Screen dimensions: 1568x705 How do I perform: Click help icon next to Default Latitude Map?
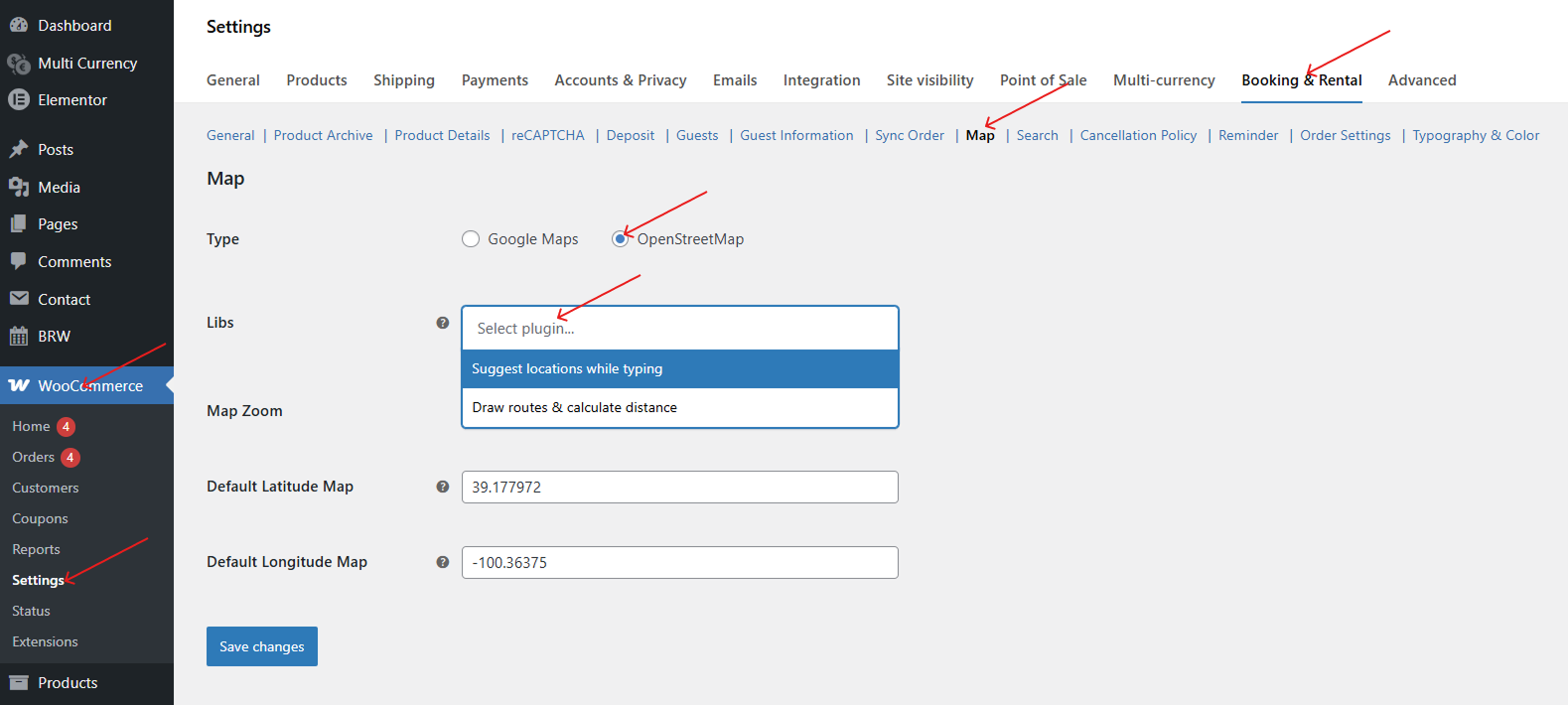click(x=443, y=487)
